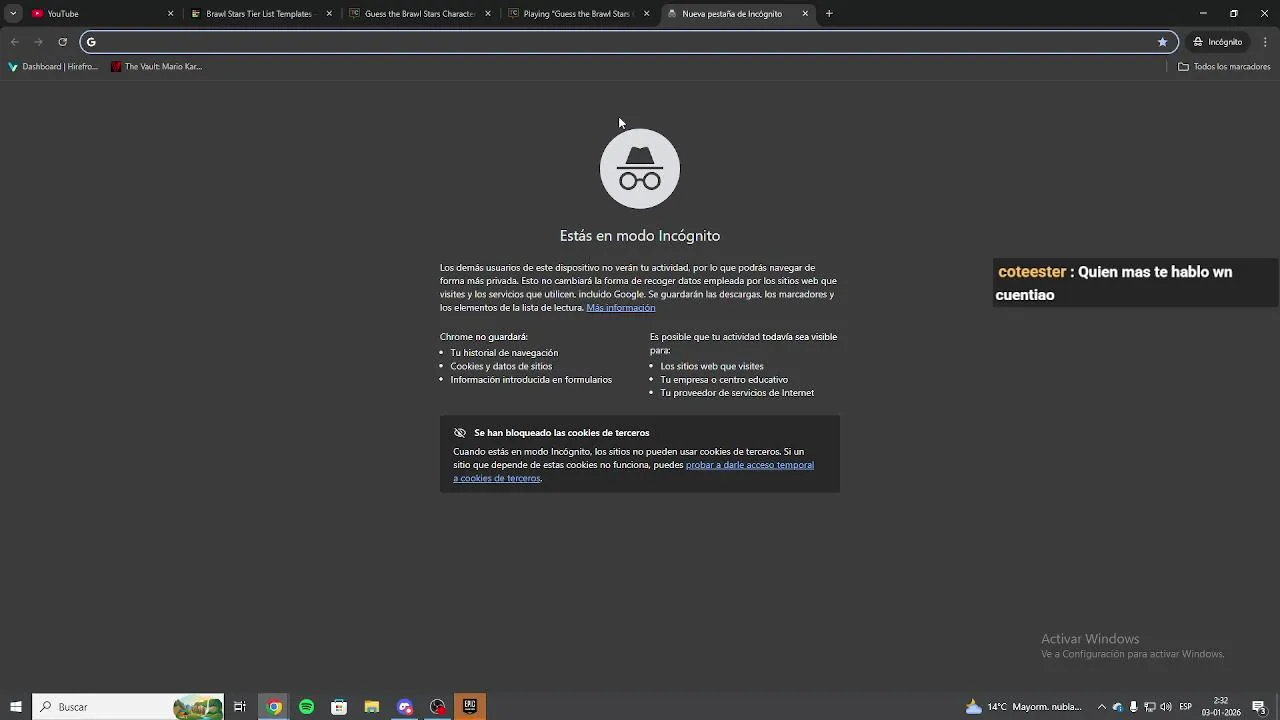This screenshot has width=1280, height=720.
Task: Open network settings tray icon
Action: [x=1150, y=707]
